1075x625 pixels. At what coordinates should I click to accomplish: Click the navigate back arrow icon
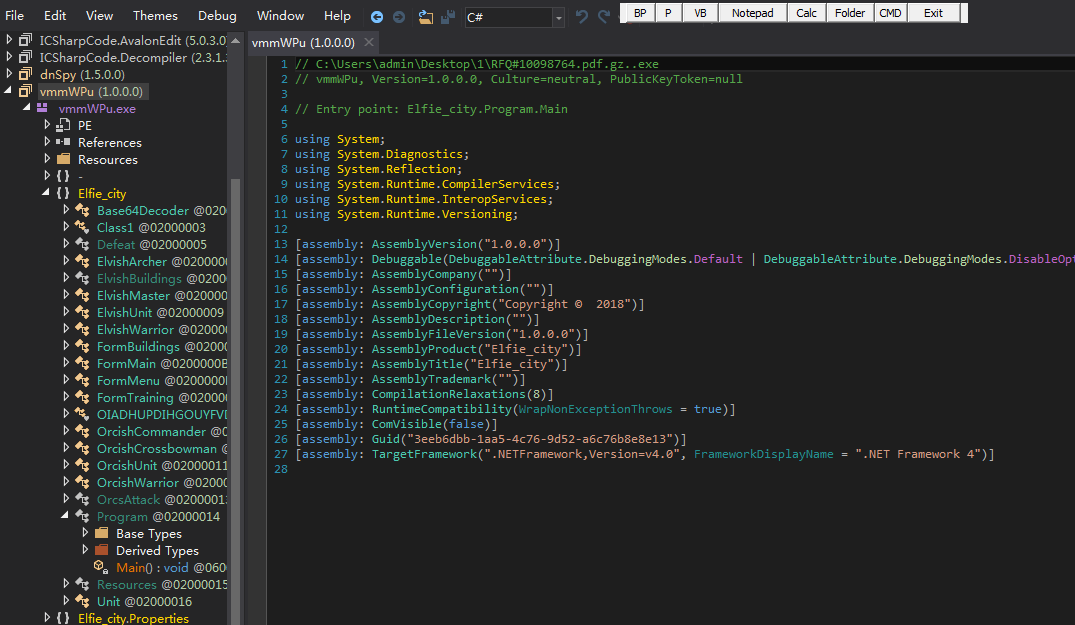pyautogui.click(x=377, y=17)
